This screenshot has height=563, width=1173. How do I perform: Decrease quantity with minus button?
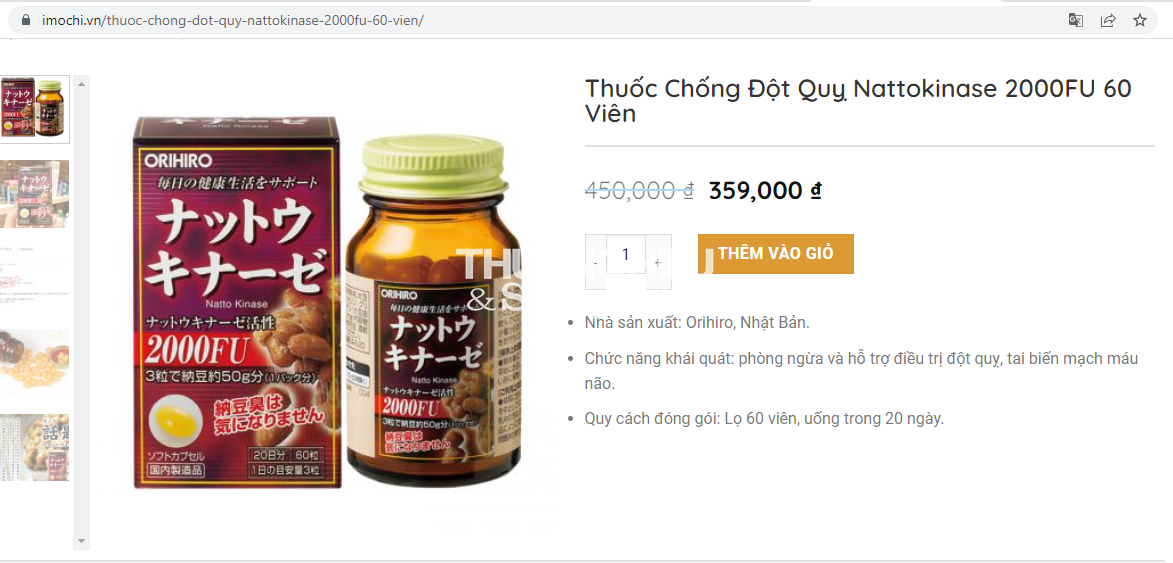(x=595, y=262)
